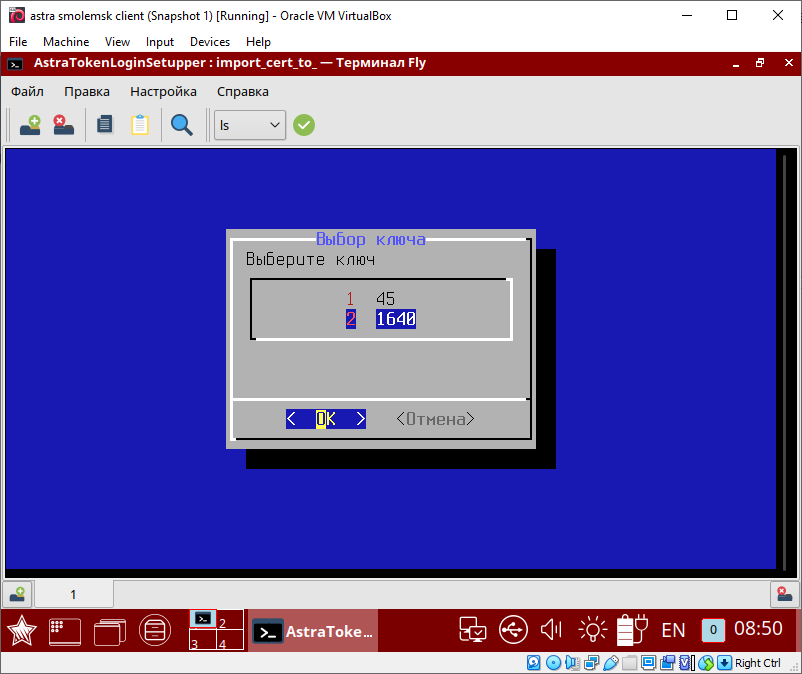Switch to virtual desktop 4
The image size is (802, 674).
(x=230, y=640)
